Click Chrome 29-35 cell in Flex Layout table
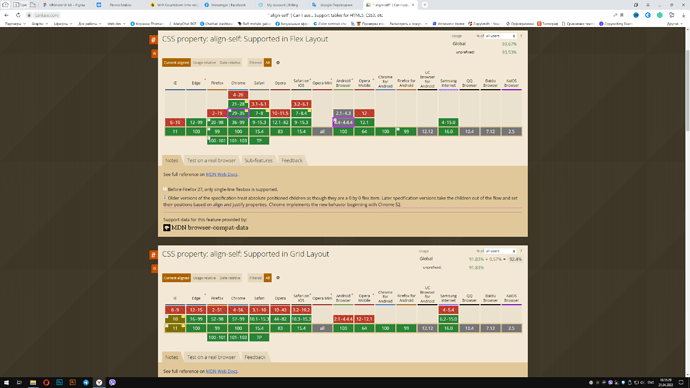The image size is (690, 388). [x=238, y=113]
